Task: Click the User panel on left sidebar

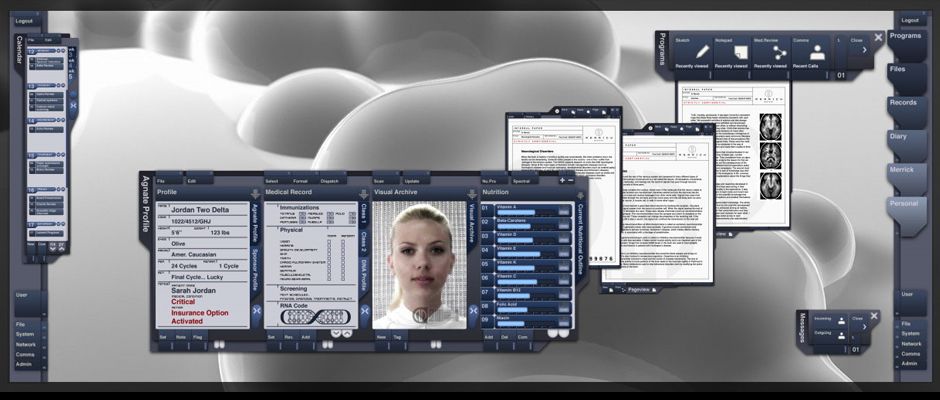Action: [x=27, y=303]
